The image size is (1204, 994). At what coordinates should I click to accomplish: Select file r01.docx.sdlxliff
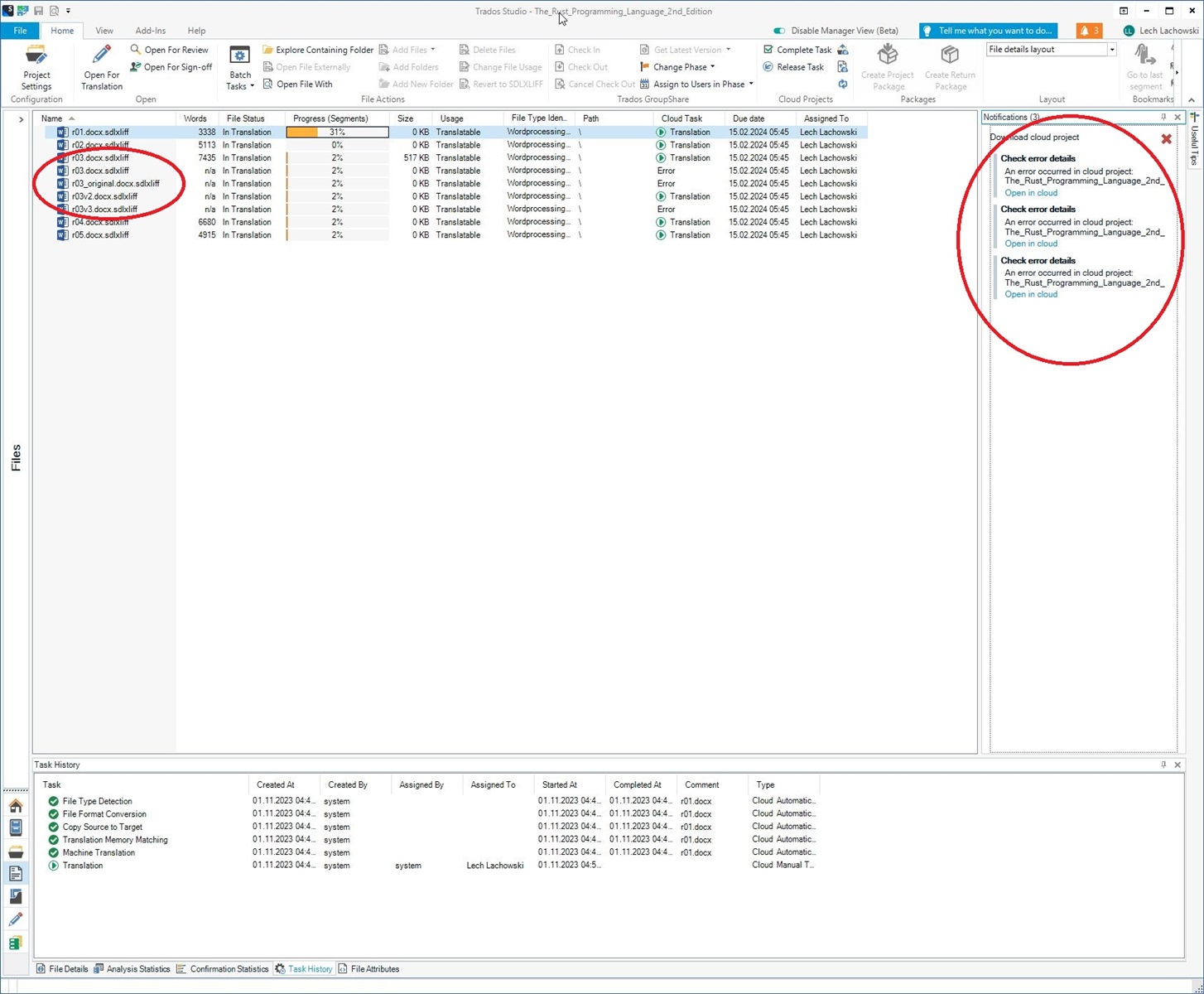click(x=100, y=132)
